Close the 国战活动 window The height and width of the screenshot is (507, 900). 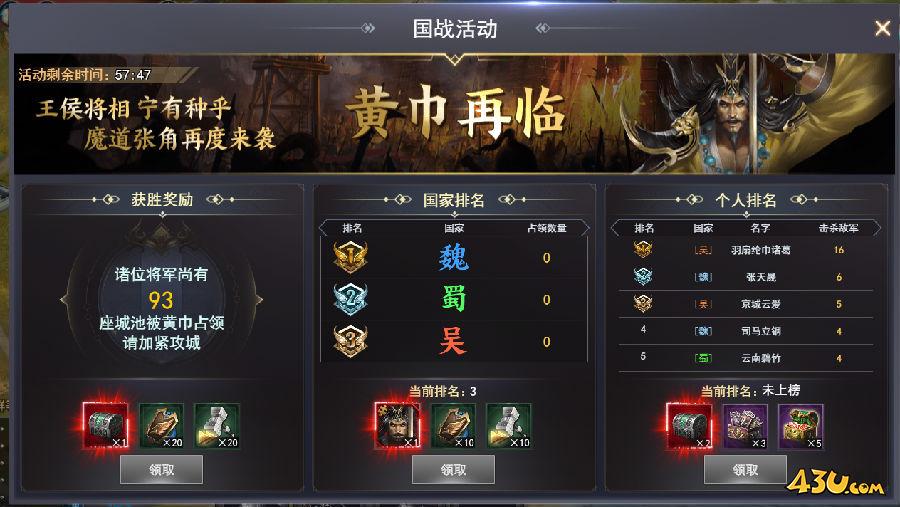pyautogui.click(x=882, y=28)
